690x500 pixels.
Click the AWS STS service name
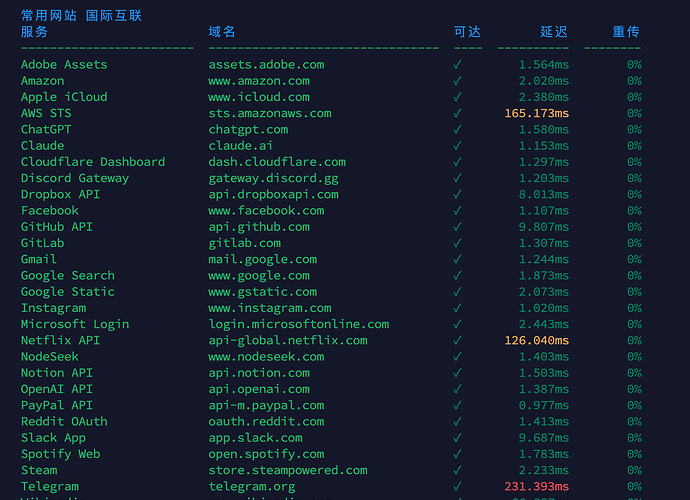[46, 114]
